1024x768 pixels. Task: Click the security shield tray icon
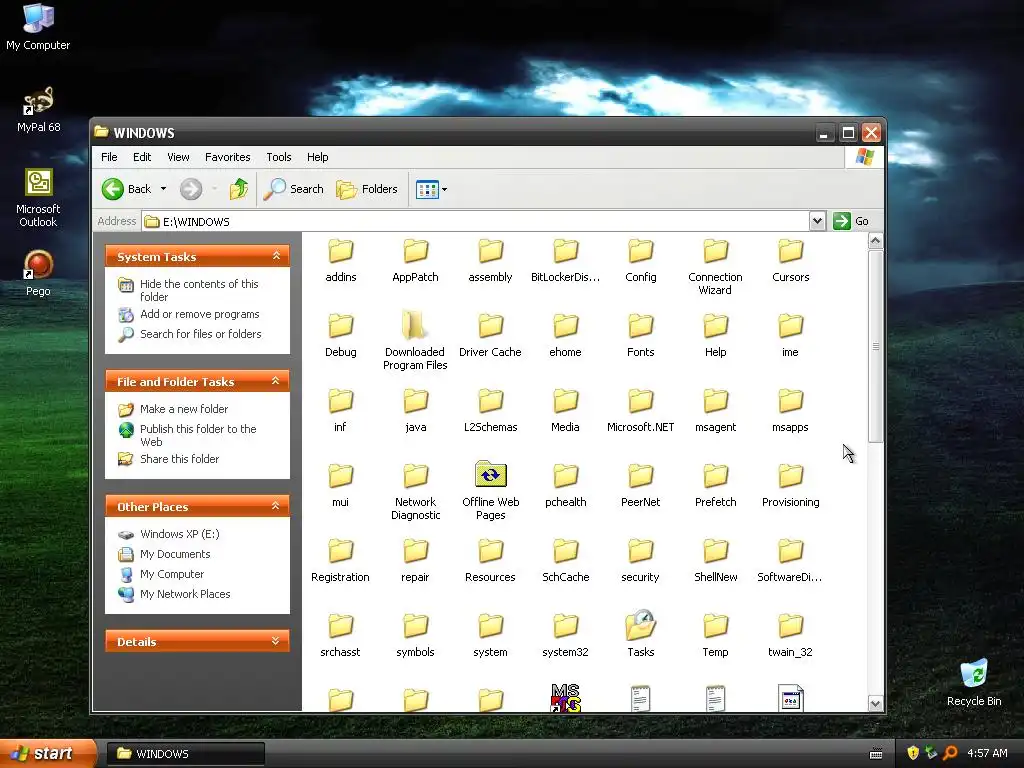tap(913, 753)
